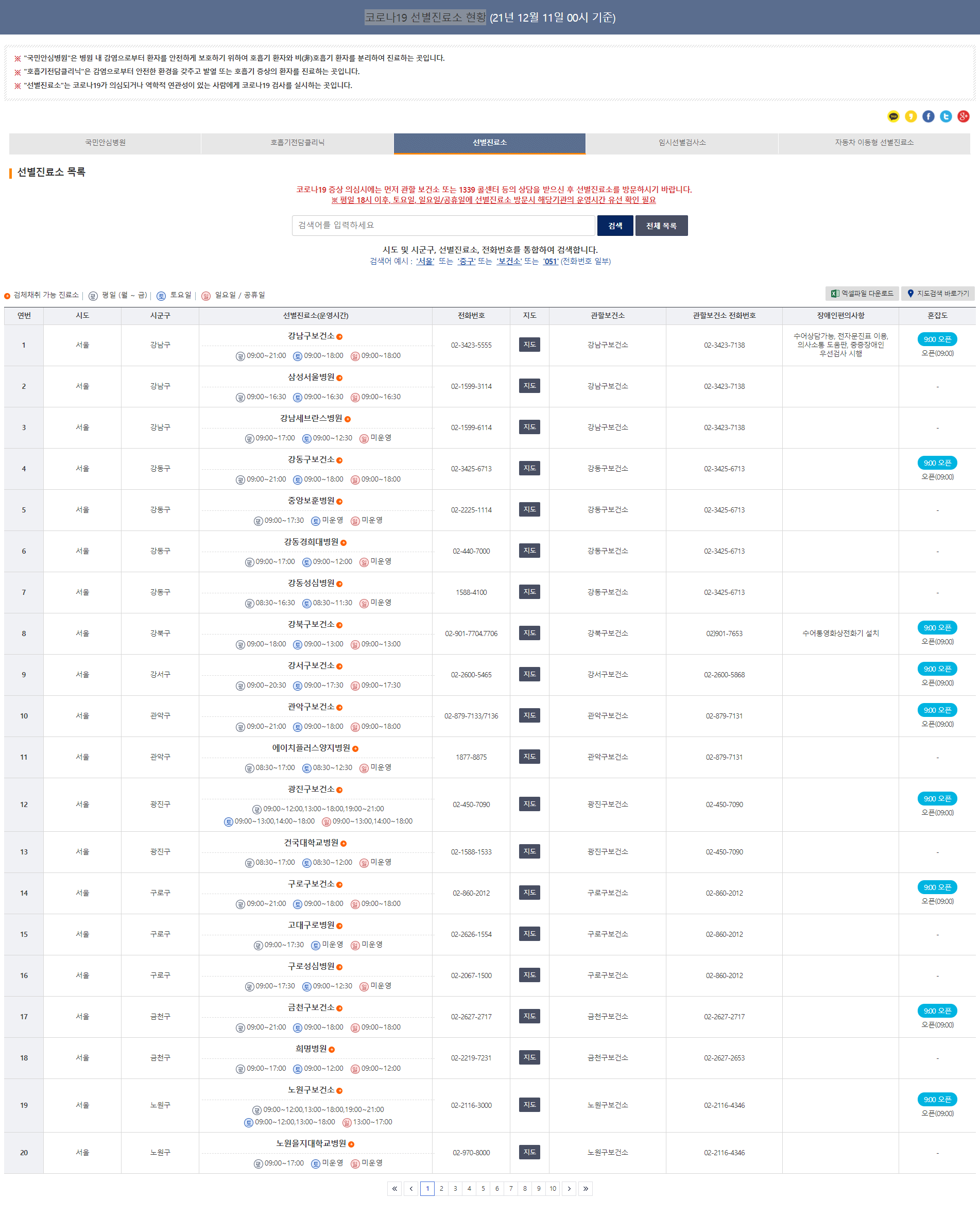Share via the Twitter icon

[945, 116]
